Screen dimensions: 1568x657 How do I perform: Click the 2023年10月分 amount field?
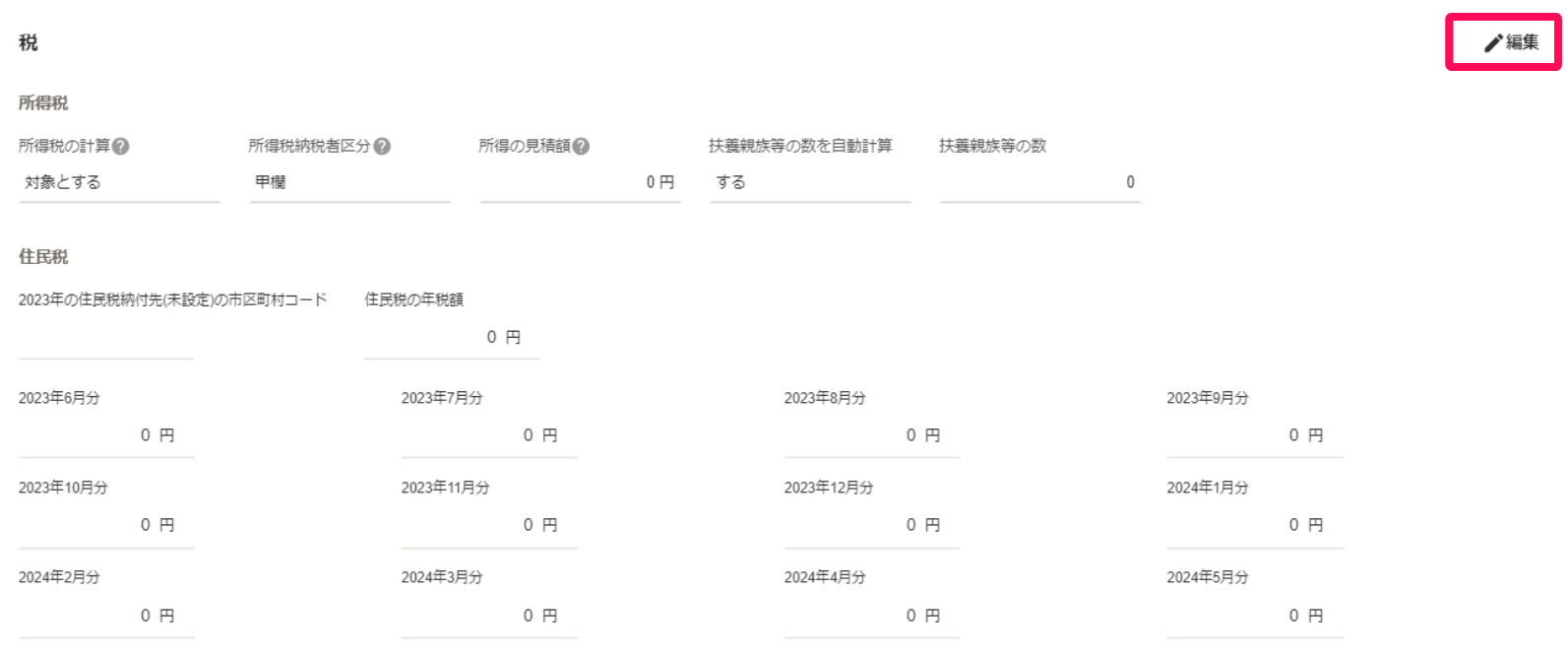point(106,526)
